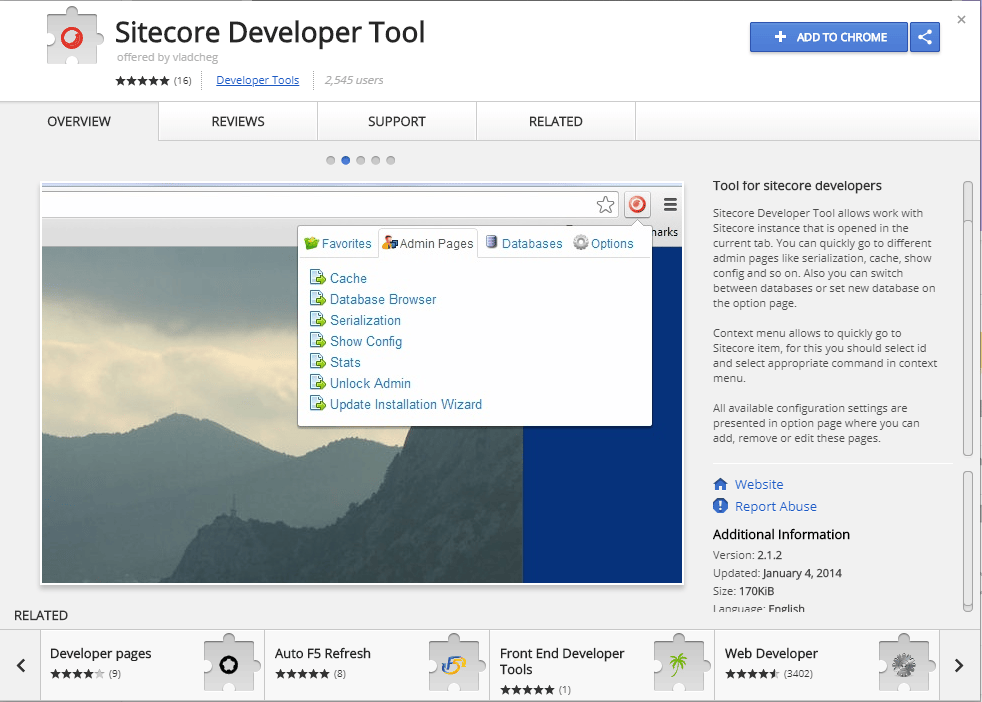
Task: Open the Databases tab in popup
Action: pos(524,244)
